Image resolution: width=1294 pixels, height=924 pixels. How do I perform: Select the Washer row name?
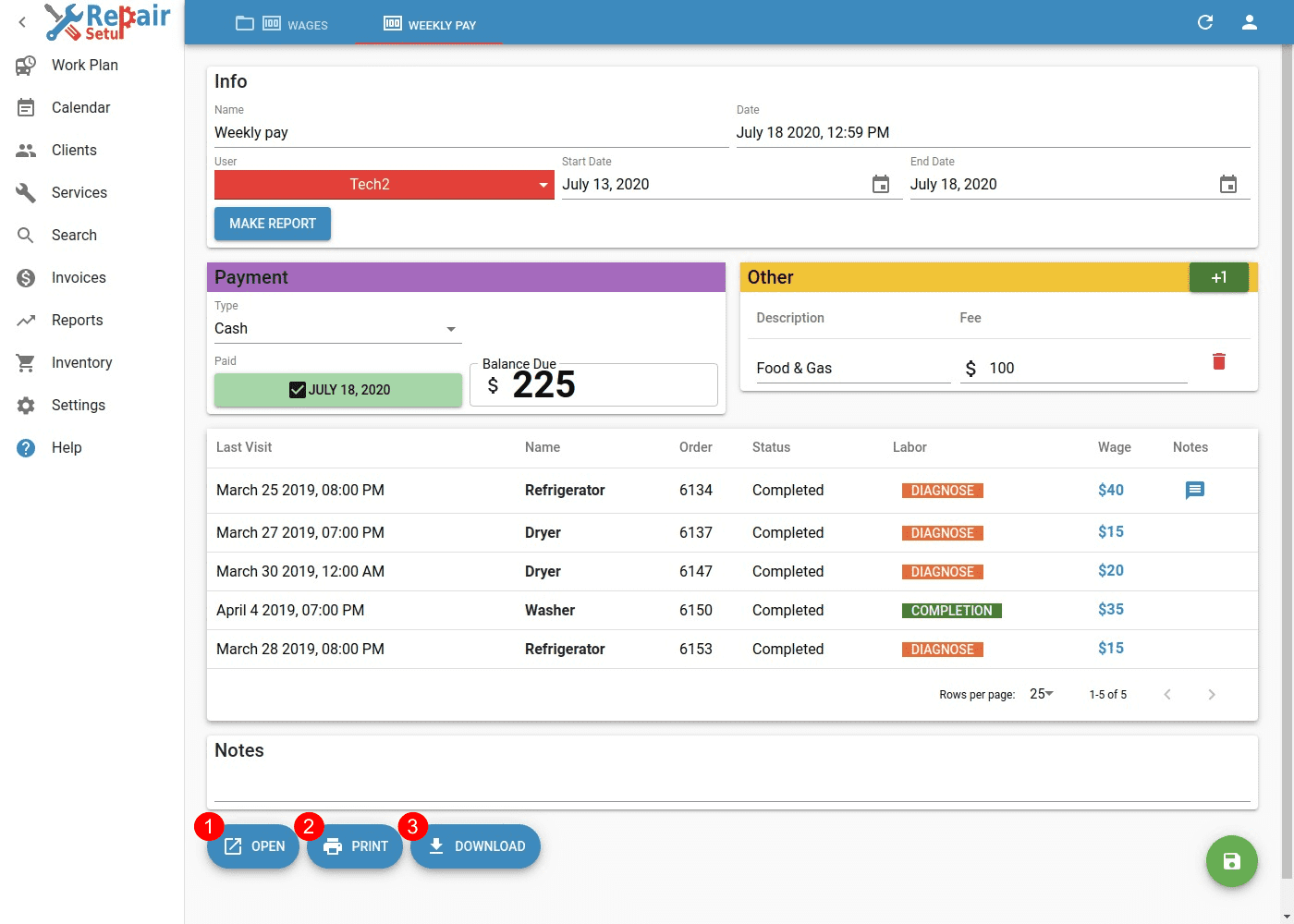(x=550, y=610)
